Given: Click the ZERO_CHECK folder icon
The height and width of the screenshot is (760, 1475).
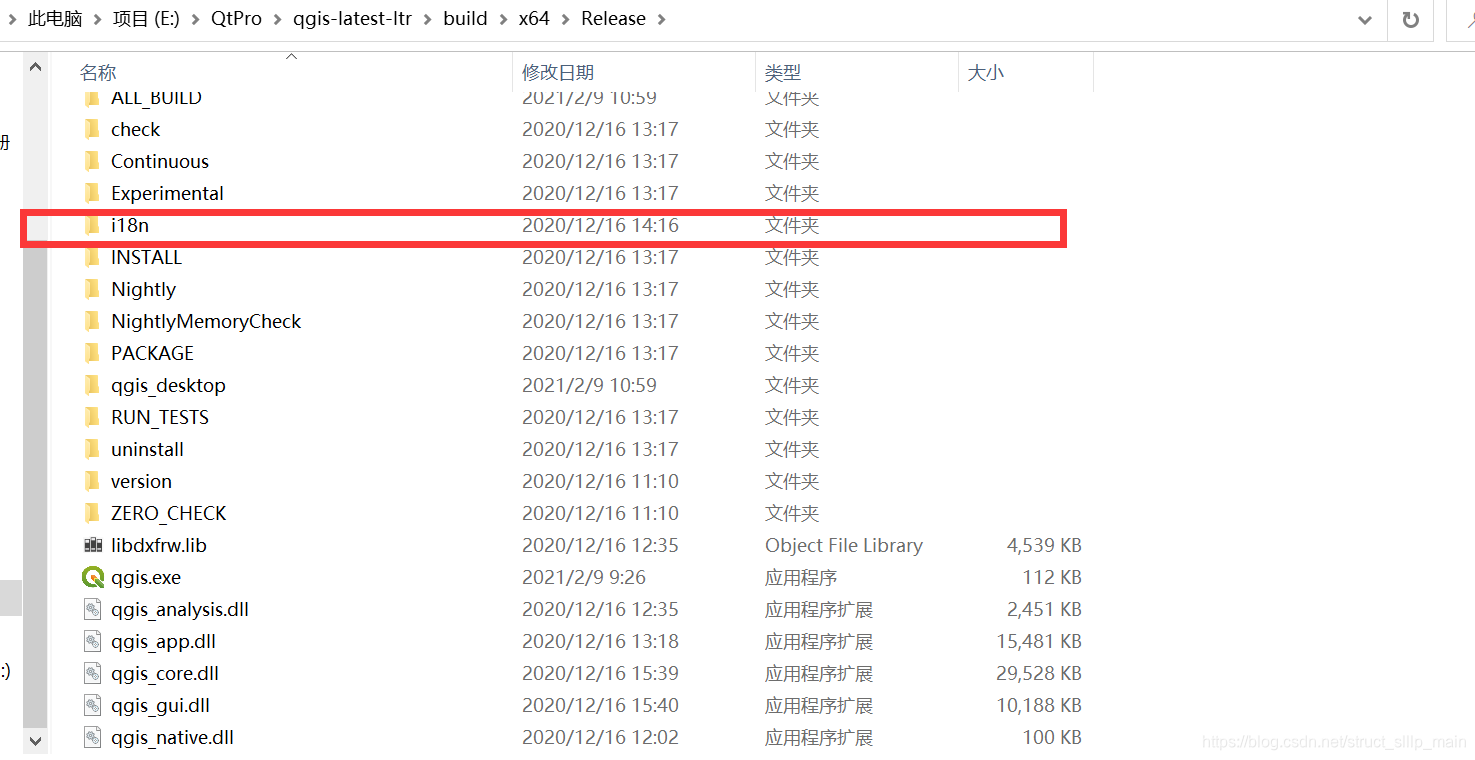Looking at the screenshot, I should (x=92, y=513).
